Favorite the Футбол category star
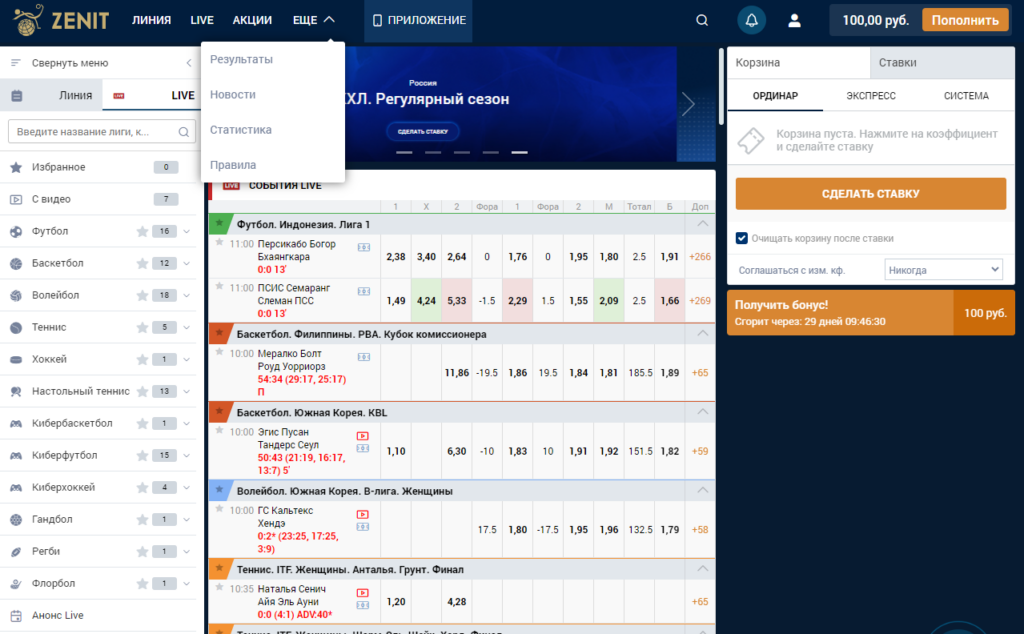This screenshot has width=1024, height=634. point(142,231)
